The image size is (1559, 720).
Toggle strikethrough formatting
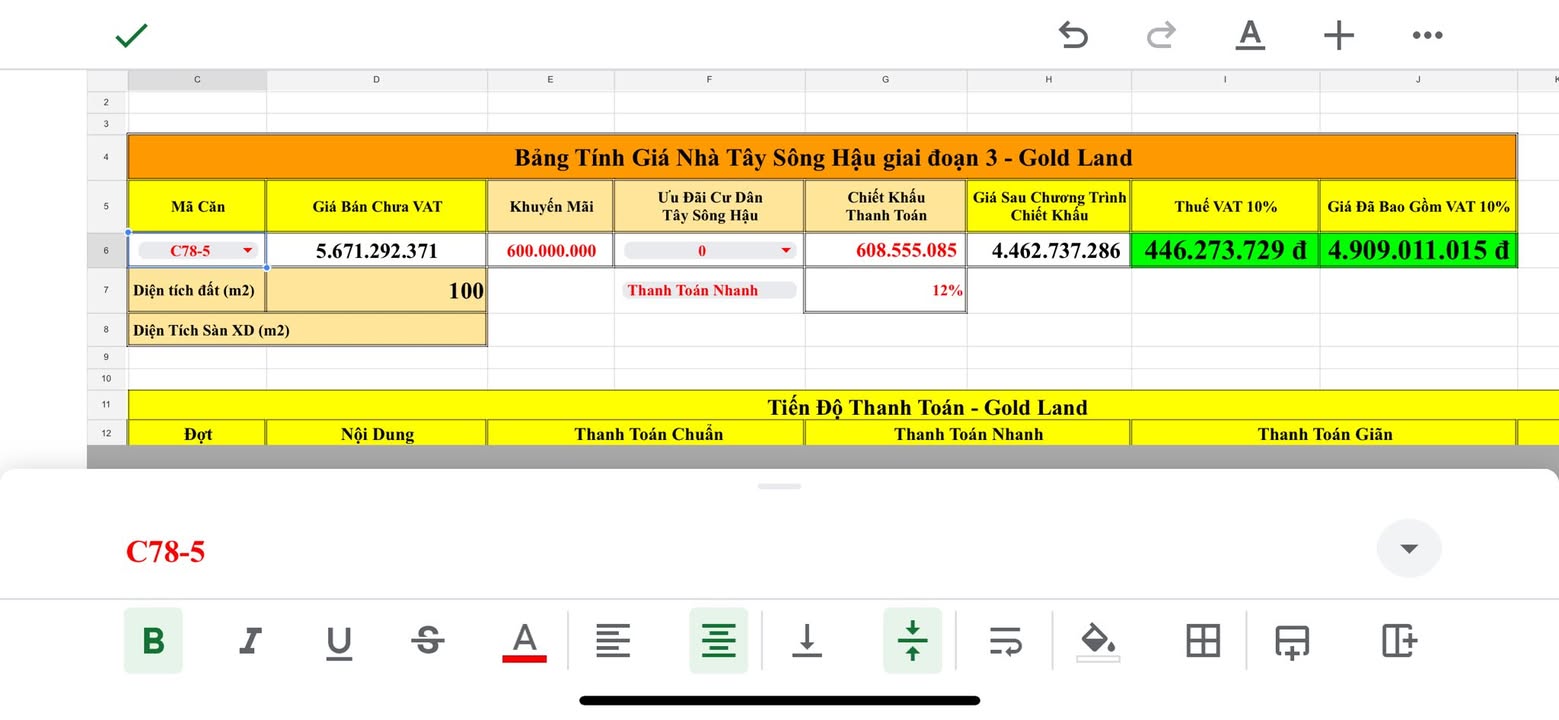pos(427,641)
